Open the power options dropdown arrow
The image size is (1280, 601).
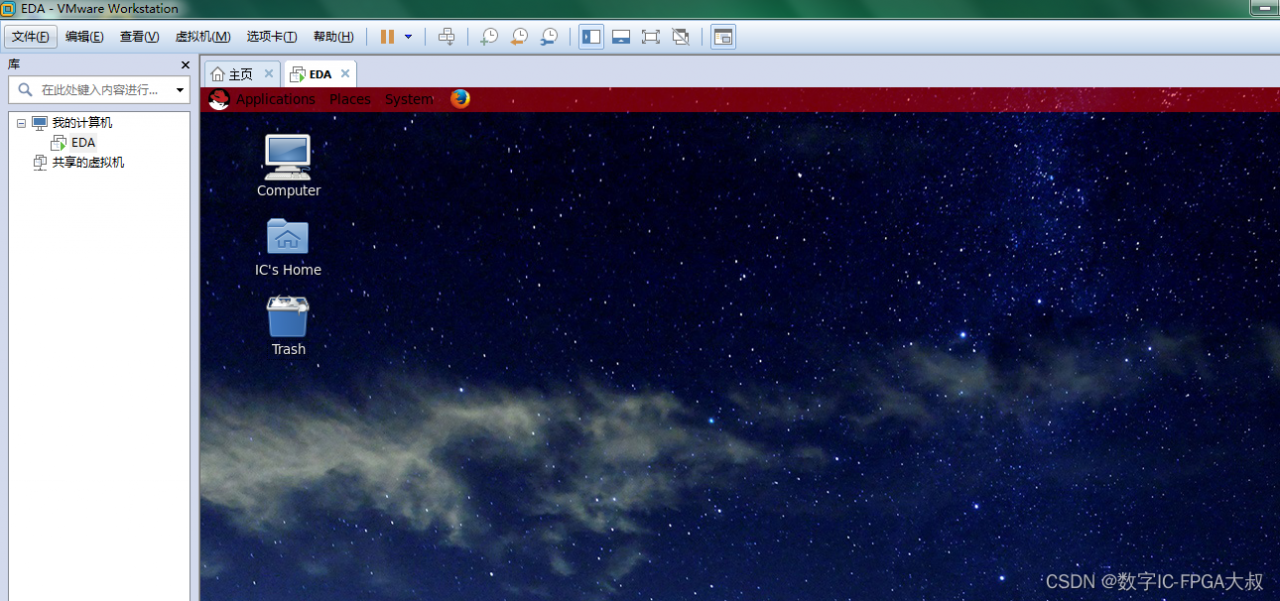[x=408, y=37]
